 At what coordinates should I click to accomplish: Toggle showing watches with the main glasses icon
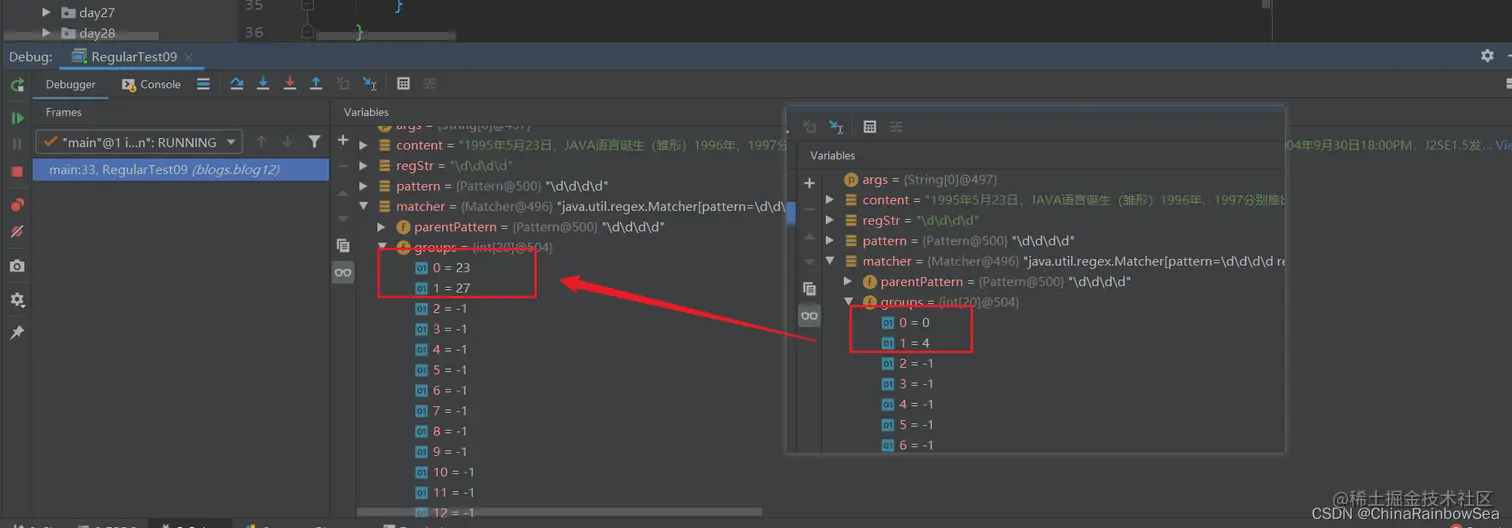coord(343,273)
